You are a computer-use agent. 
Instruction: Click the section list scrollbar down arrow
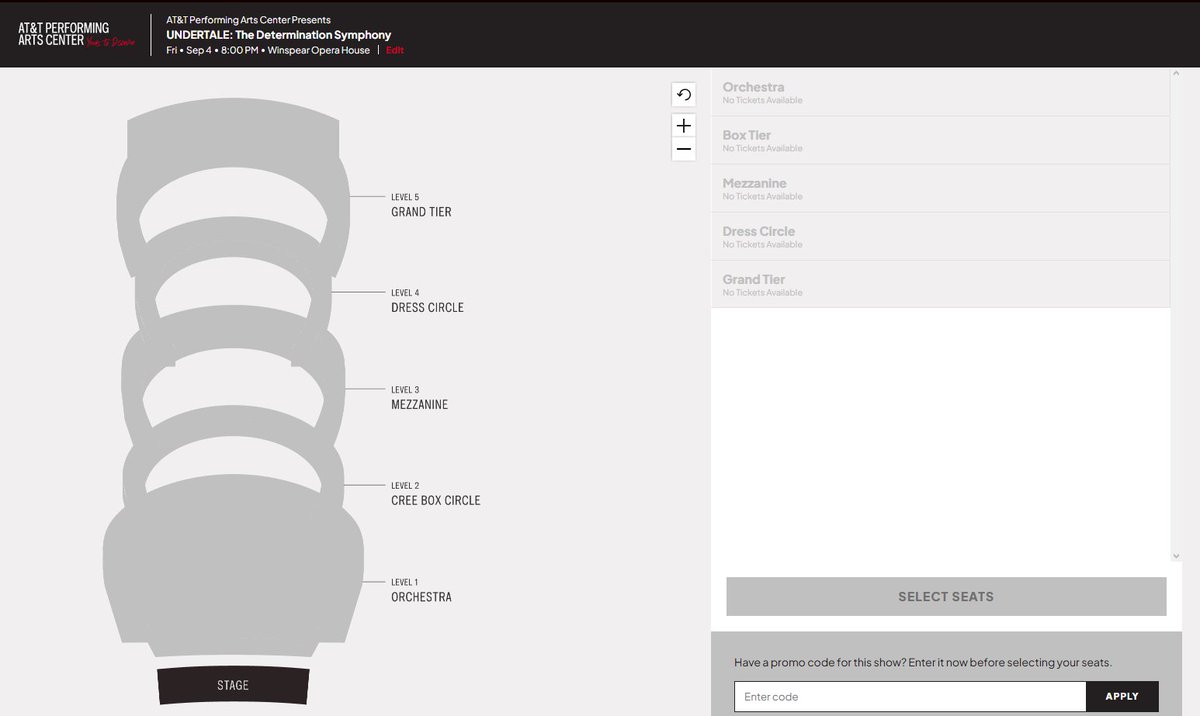[x=1176, y=556]
